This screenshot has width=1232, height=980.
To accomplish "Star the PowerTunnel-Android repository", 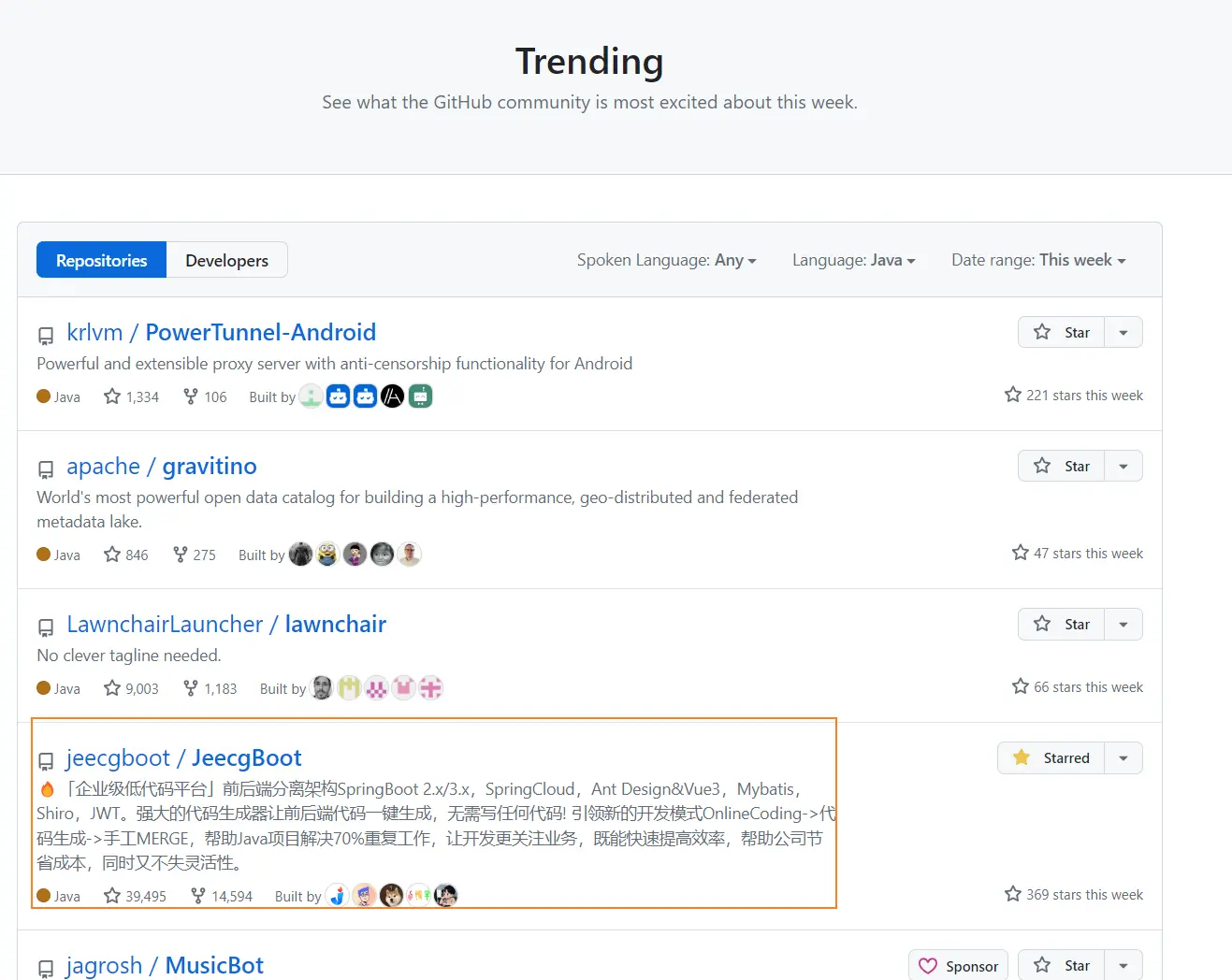I will pyautogui.click(x=1062, y=332).
